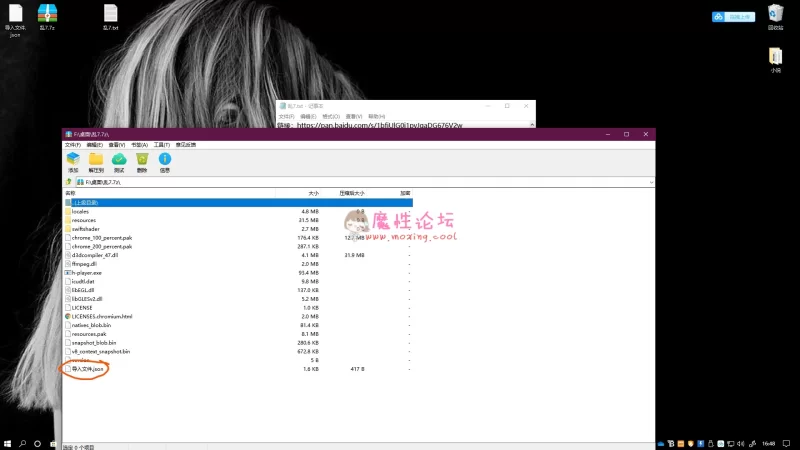The width and height of the screenshot is (800, 450).
Task: Select LICENSES.chromium.html file
Action: point(102,316)
